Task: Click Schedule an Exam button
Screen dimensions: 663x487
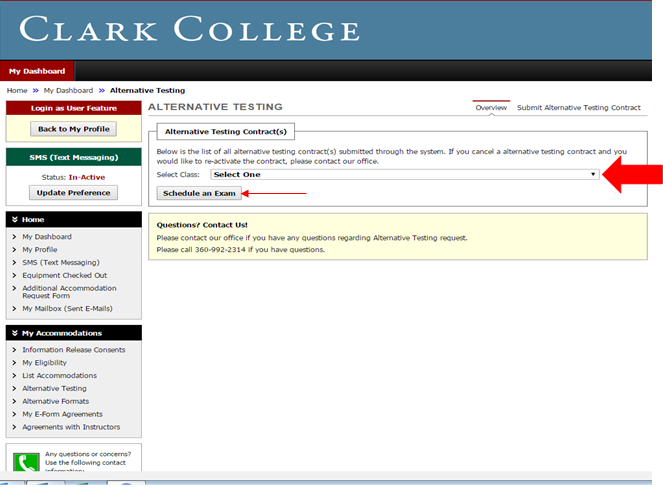Action: [x=199, y=193]
